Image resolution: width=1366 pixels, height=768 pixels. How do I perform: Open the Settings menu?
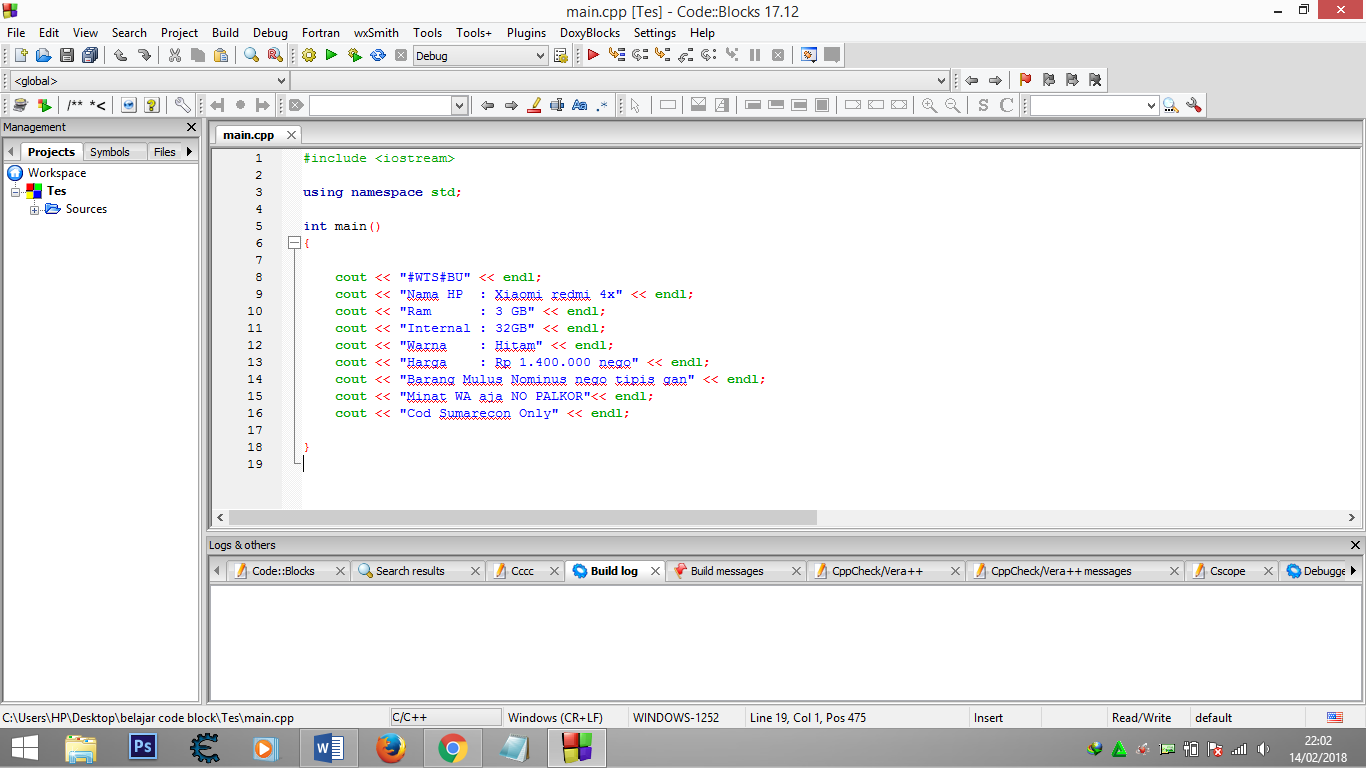pos(655,33)
